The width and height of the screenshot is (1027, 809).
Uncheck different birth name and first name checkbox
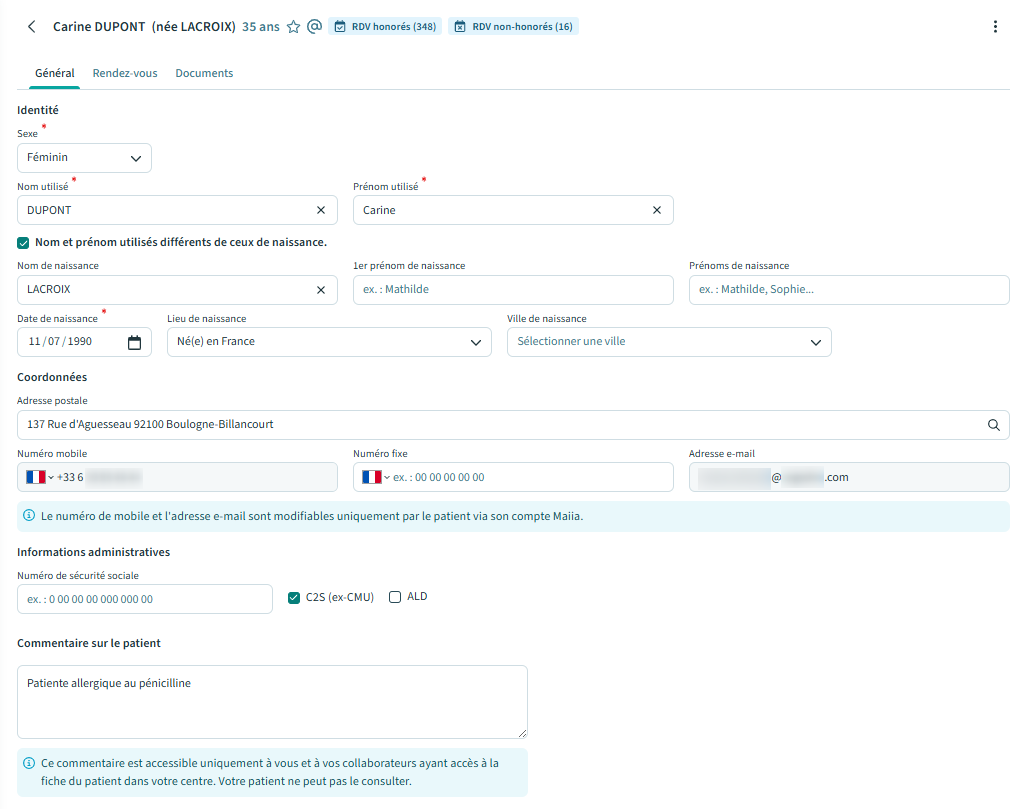point(24,242)
